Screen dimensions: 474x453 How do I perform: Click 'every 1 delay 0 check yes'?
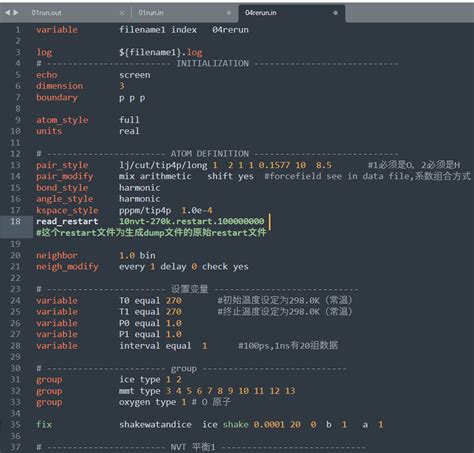(x=184, y=267)
